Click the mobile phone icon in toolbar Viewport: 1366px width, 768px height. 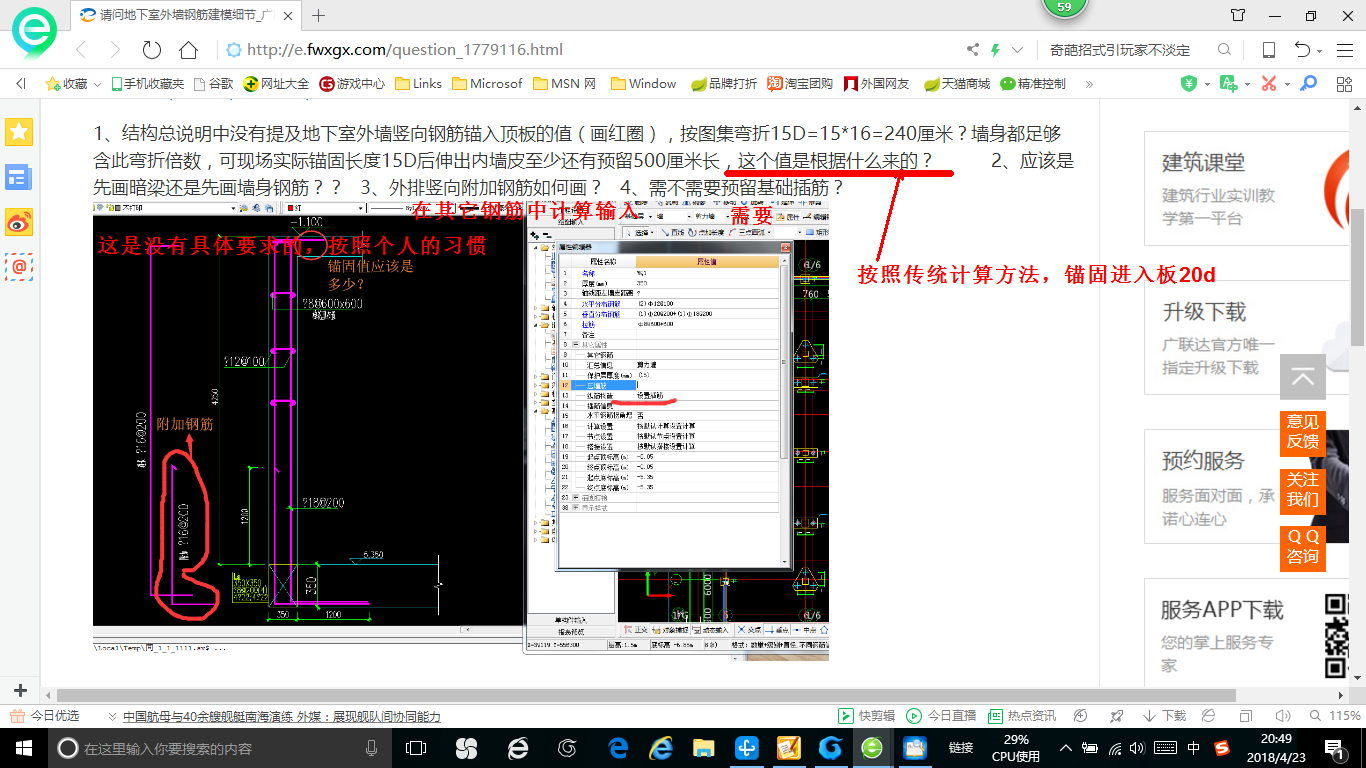pyautogui.click(x=1268, y=50)
